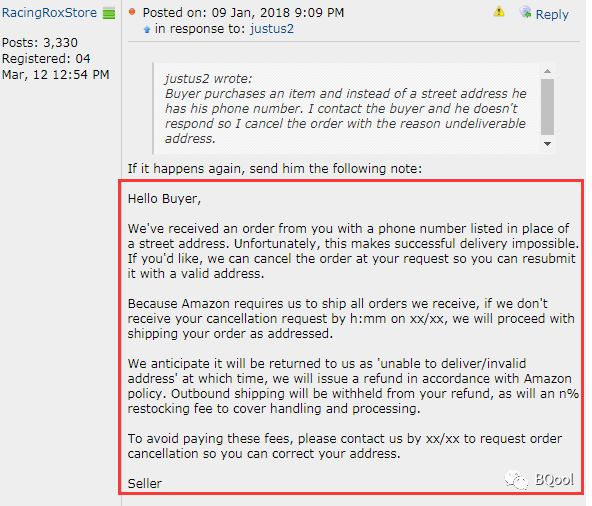Click the Reply link

(552, 14)
